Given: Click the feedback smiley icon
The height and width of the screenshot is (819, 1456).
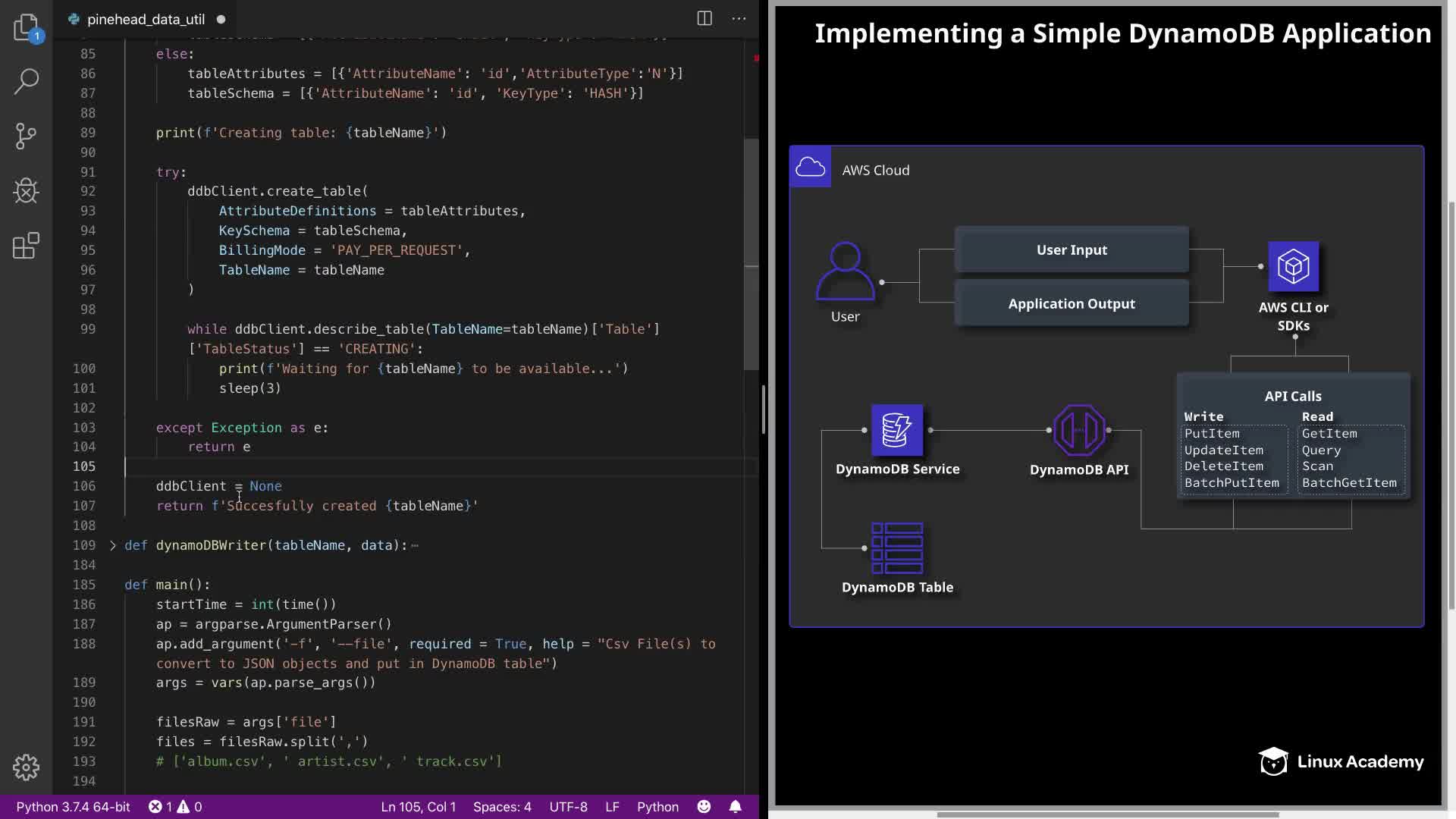Looking at the screenshot, I should coord(704,807).
